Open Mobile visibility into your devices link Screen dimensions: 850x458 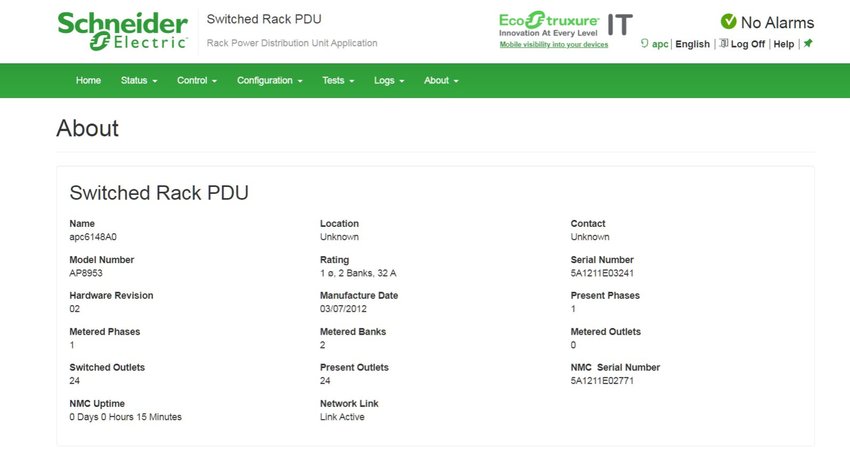tap(553, 44)
